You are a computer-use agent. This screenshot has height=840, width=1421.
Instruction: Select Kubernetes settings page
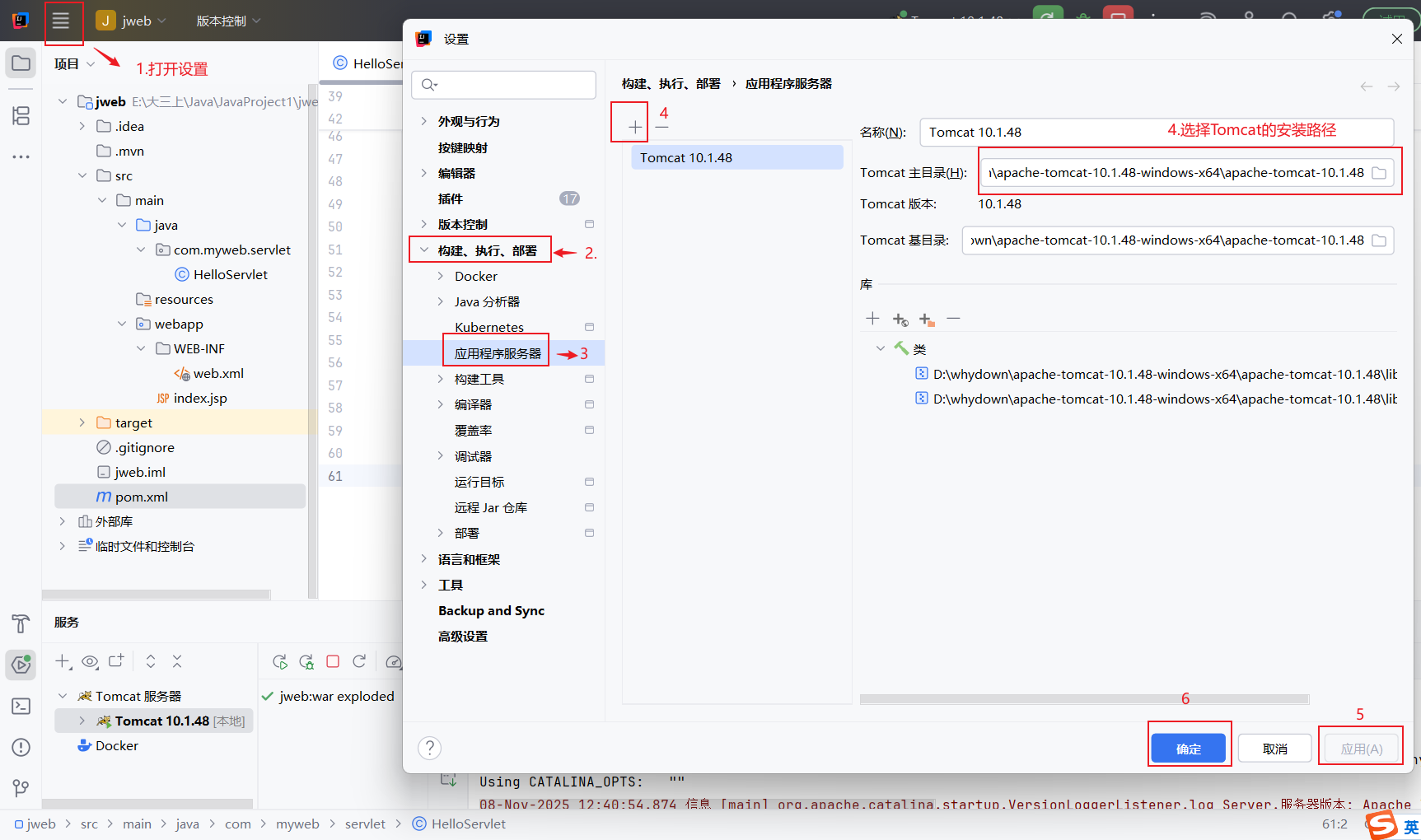pos(489,327)
